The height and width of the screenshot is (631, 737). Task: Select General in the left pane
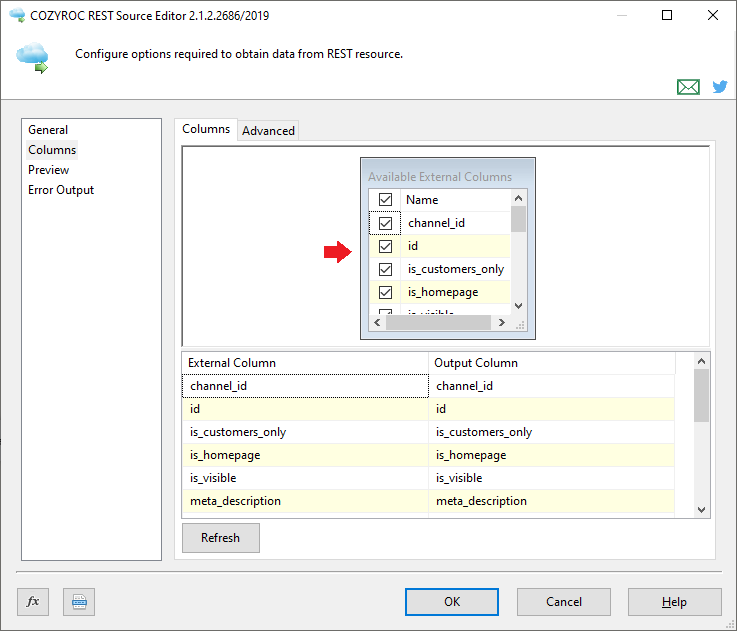tap(48, 130)
